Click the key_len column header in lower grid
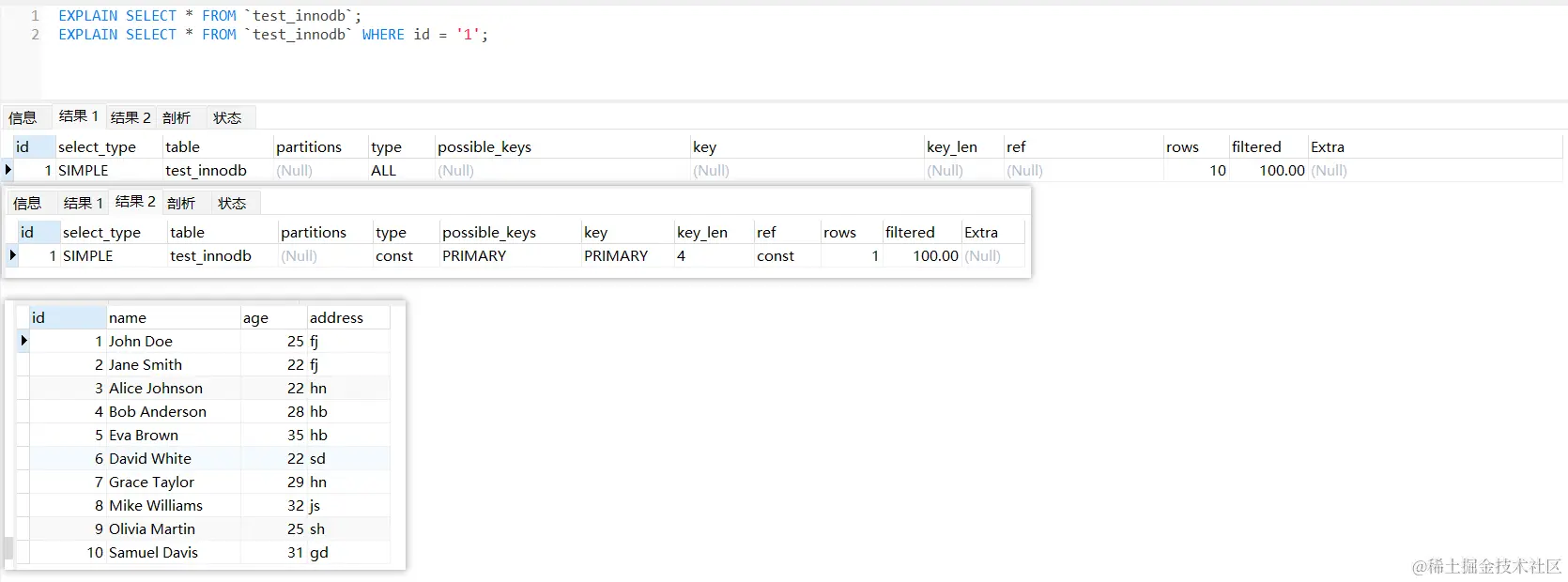Viewport: 1568px width, 582px height. 714,232
